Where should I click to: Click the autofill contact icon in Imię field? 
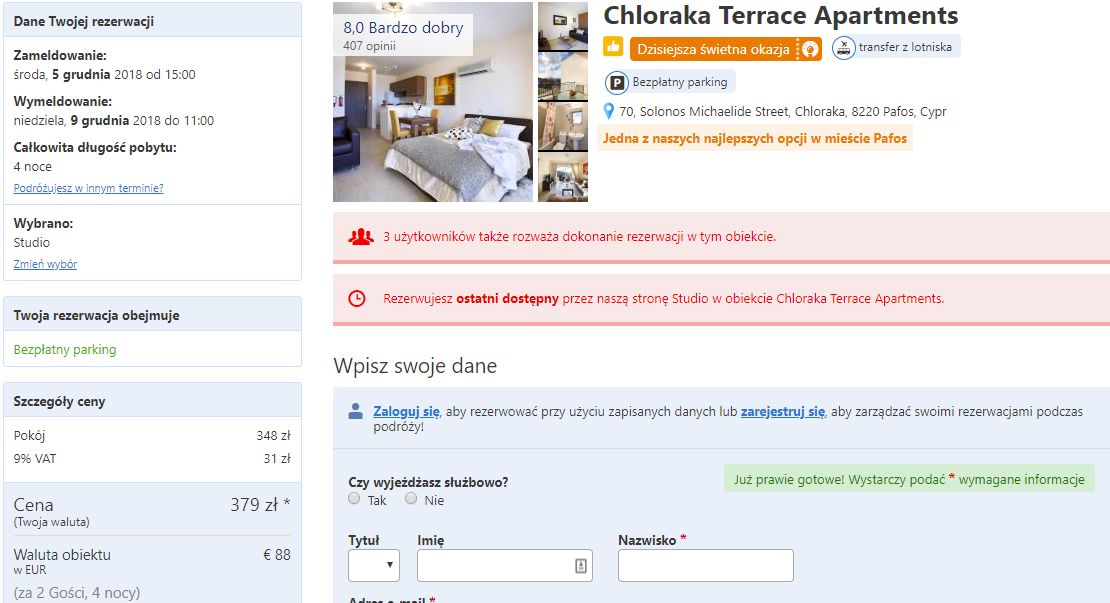click(580, 565)
